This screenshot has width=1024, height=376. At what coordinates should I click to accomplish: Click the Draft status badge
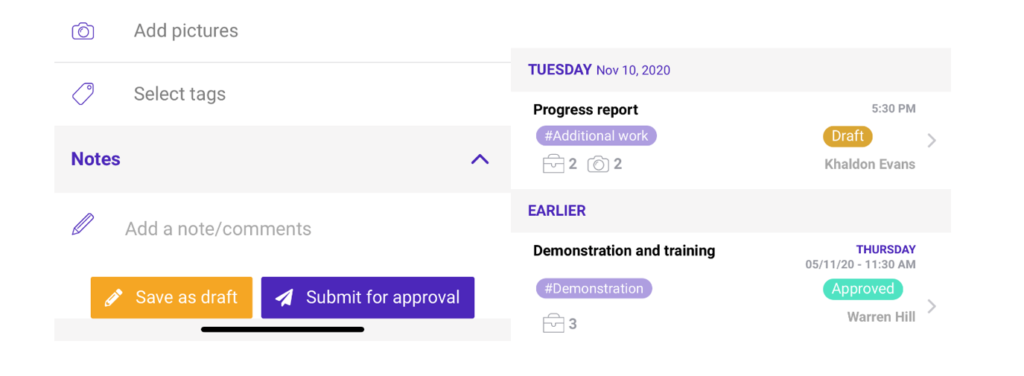(848, 136)
